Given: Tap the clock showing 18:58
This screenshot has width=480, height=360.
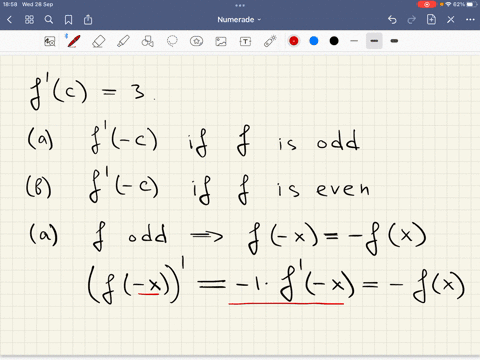Looking at the screenshot, I should click(x=10, y=4).
